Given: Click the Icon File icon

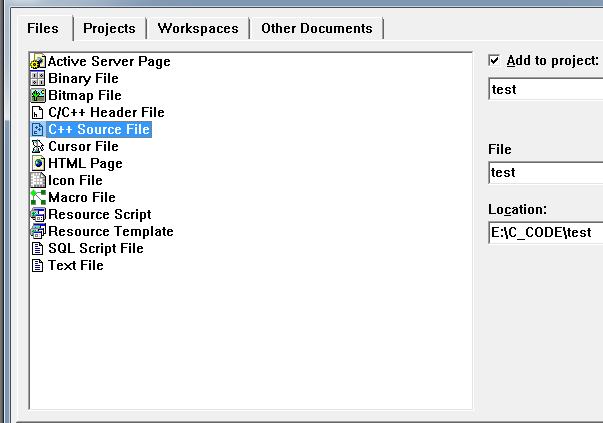Looking at the screenshot, I should (39, 181).
